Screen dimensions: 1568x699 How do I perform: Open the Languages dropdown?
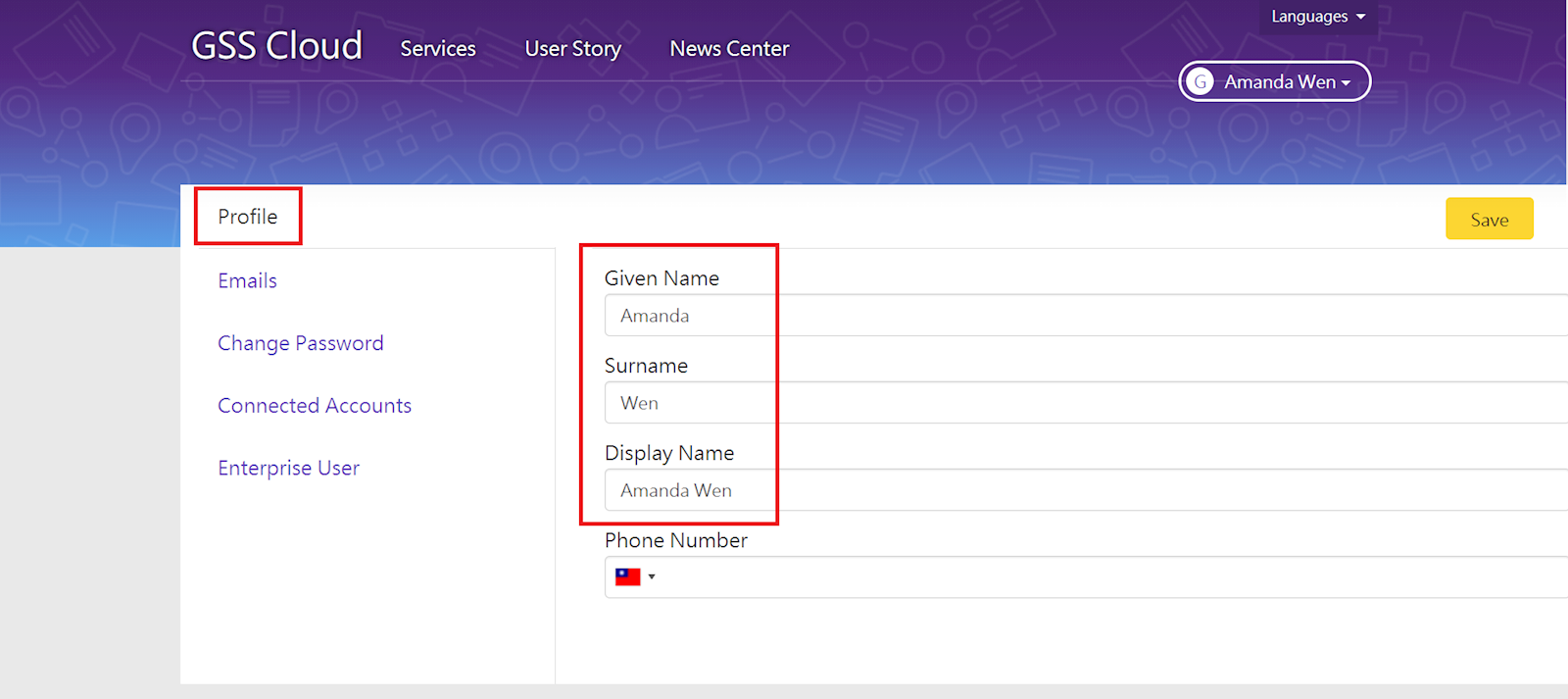click(x=1317, y=17)
